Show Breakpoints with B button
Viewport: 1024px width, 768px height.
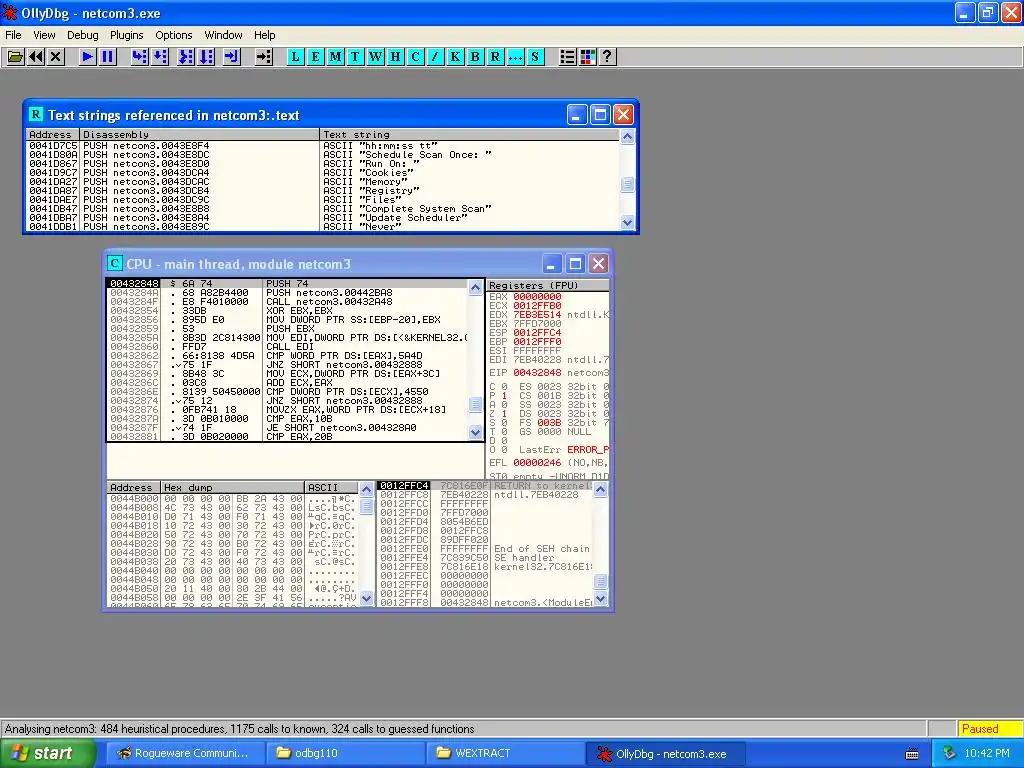coord(475,57)
